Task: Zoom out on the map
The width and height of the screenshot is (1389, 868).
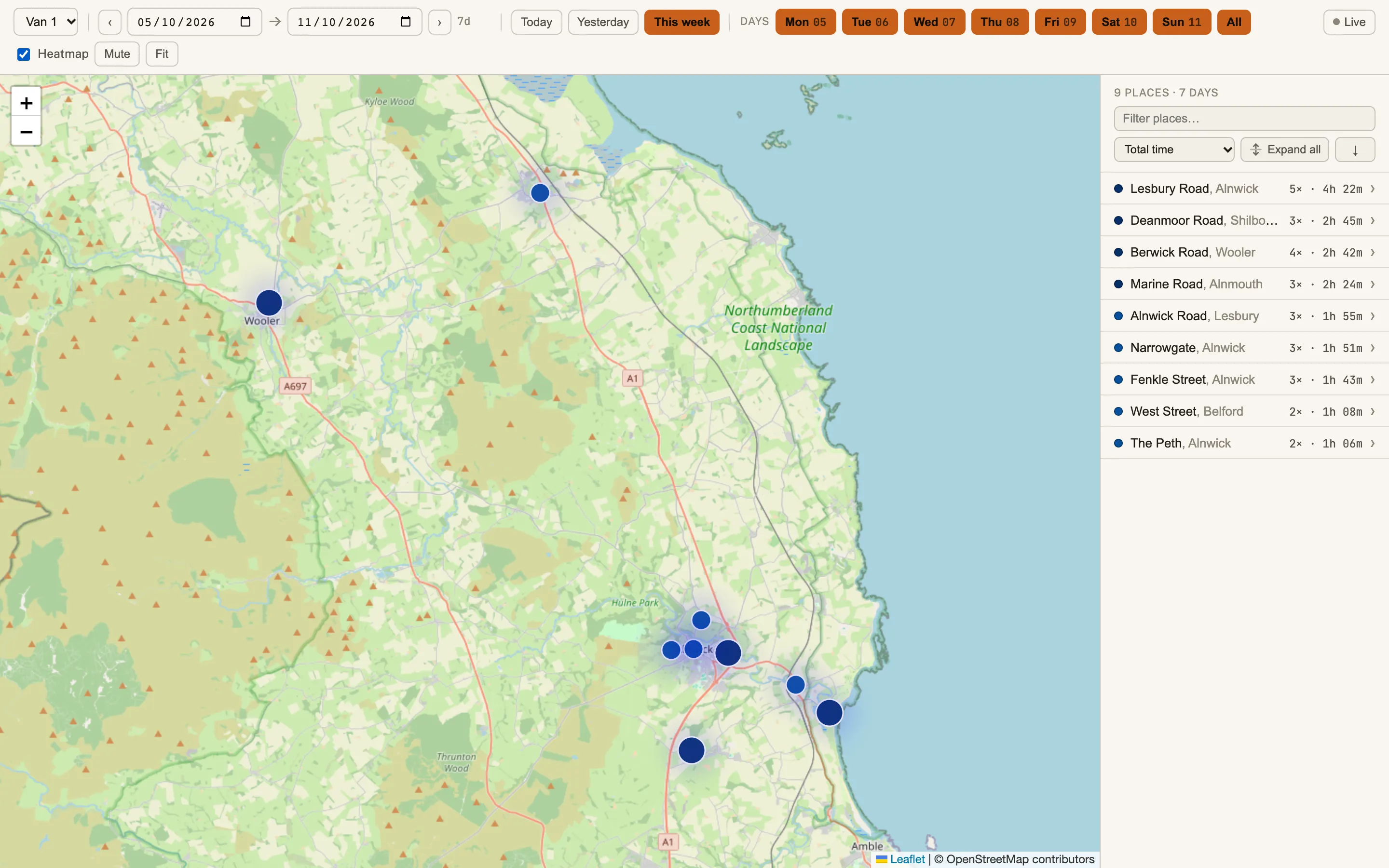Action: (26, 132)
